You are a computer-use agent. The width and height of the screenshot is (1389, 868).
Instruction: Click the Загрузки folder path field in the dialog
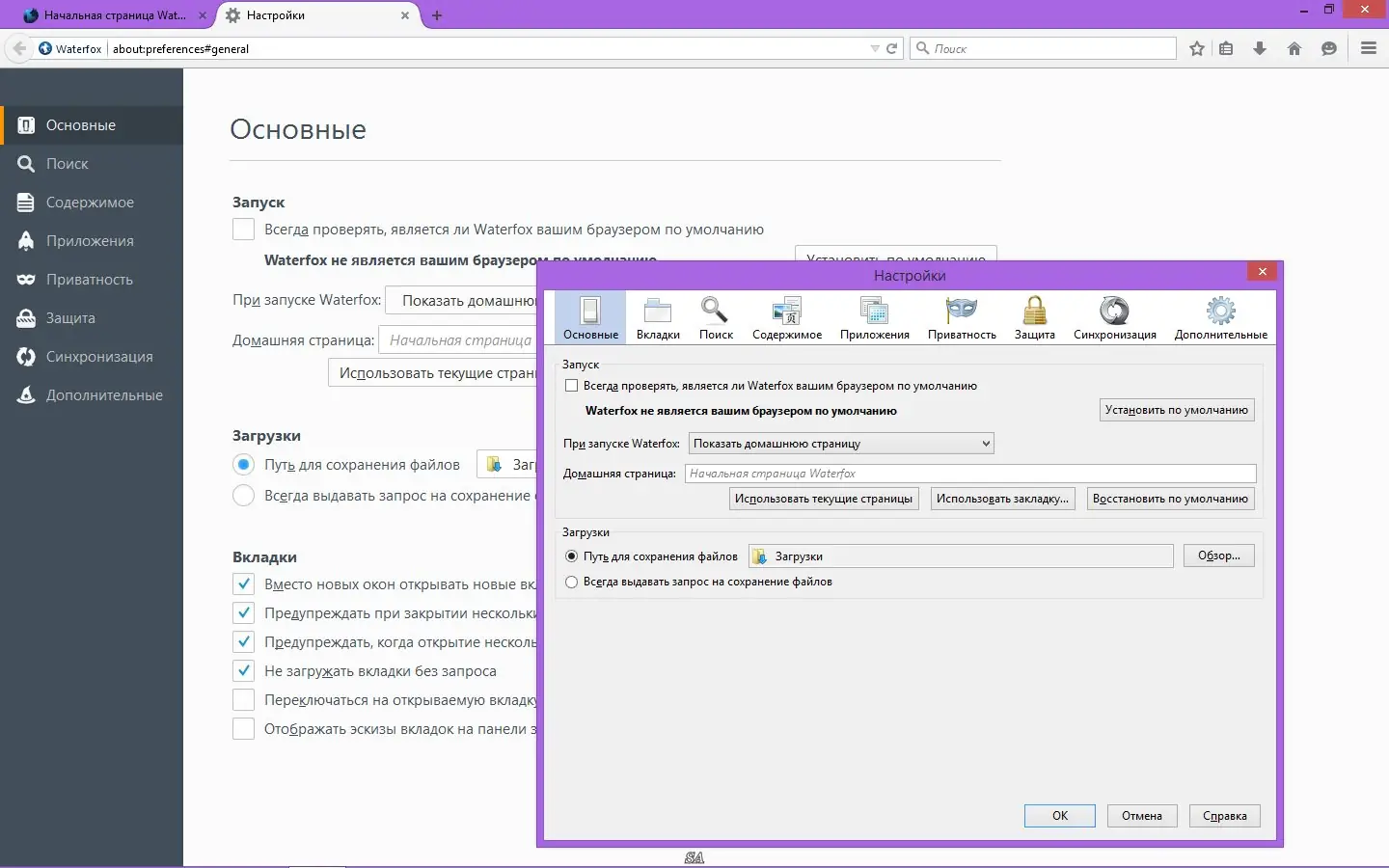[961, 556]
